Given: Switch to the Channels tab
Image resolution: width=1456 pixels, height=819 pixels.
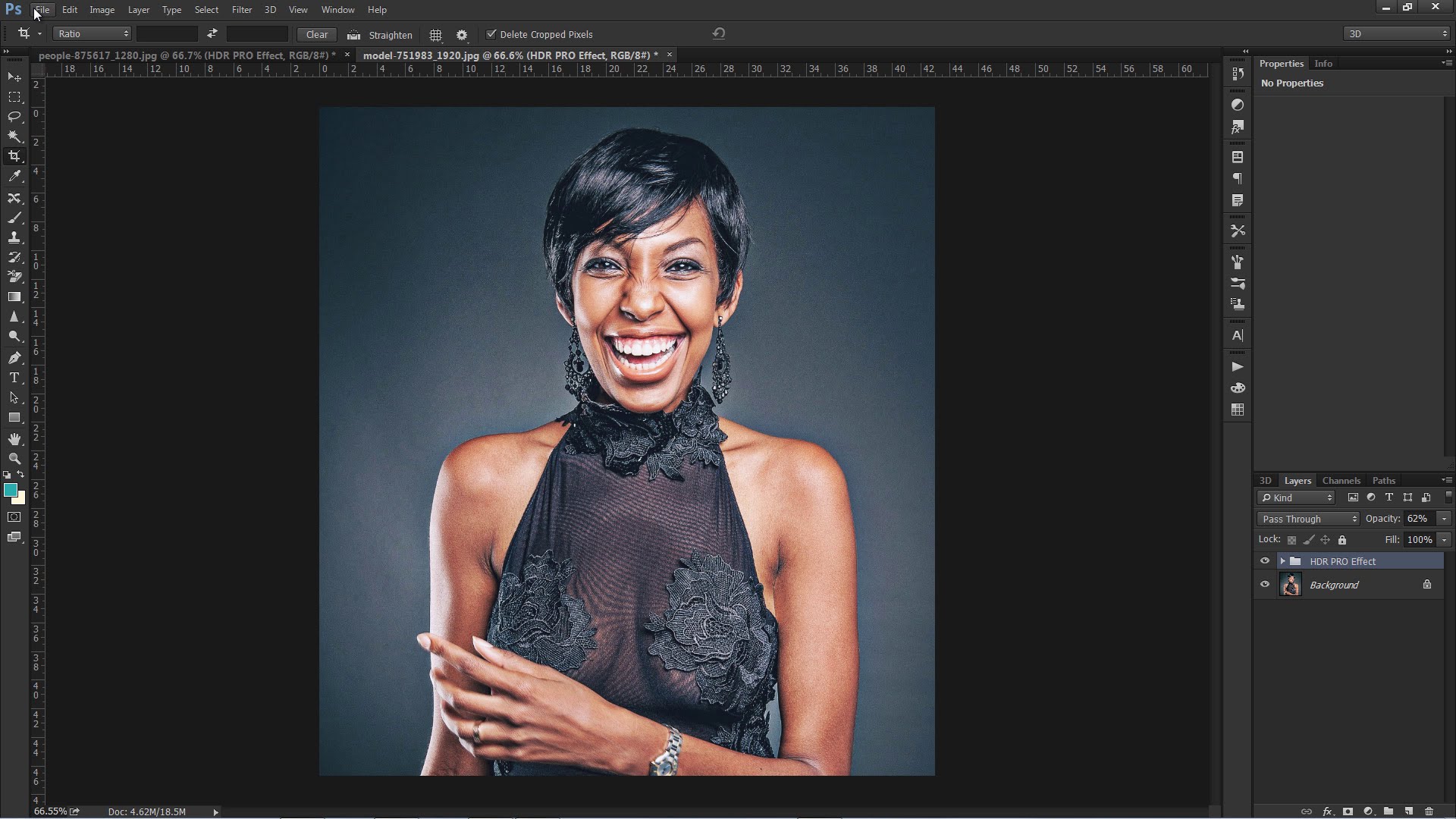Looking at the screenshot, I should coord(1341,480).
